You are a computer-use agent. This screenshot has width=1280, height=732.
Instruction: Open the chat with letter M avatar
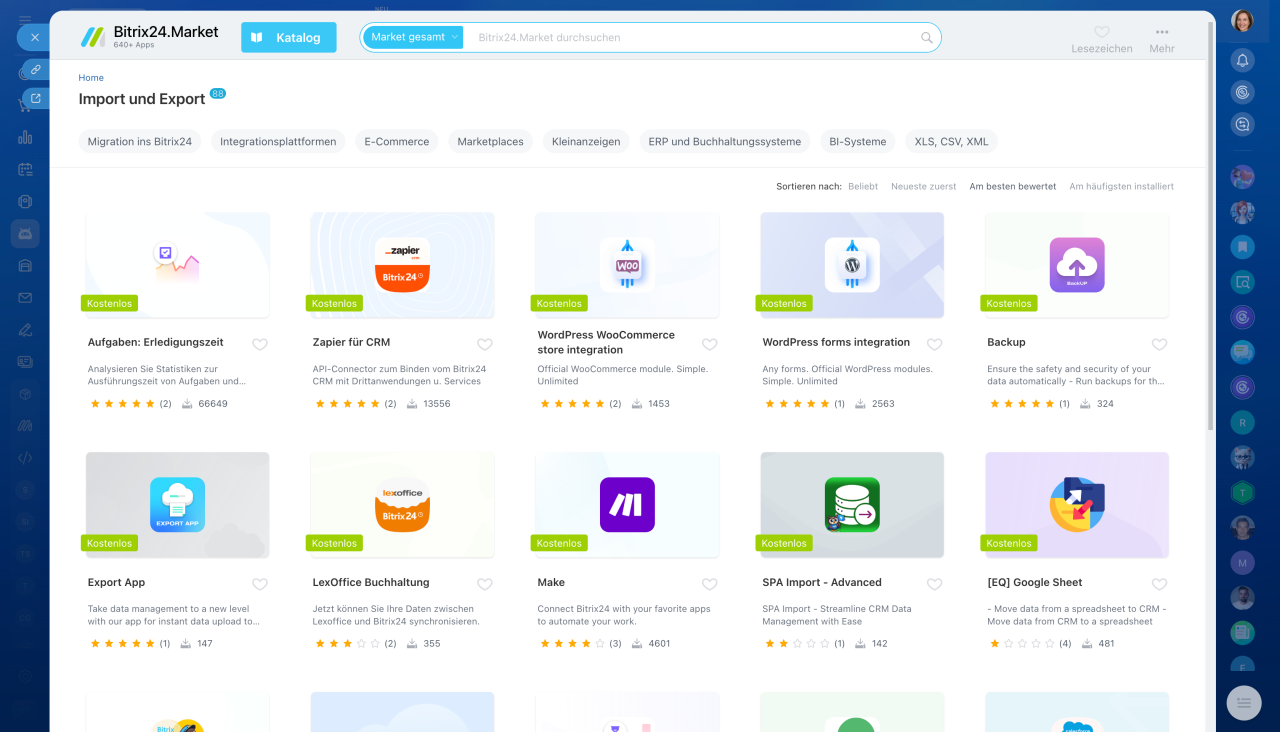coord(1243,562)
